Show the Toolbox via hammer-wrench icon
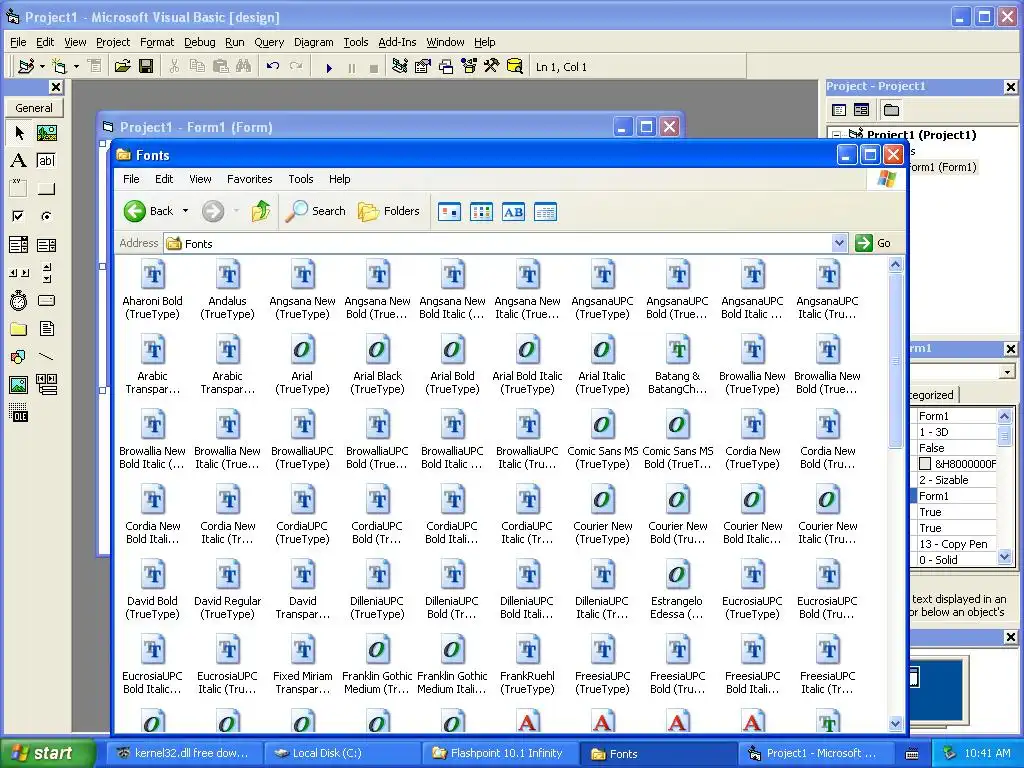The image size is (1024, 768). (x=491, y=67)
